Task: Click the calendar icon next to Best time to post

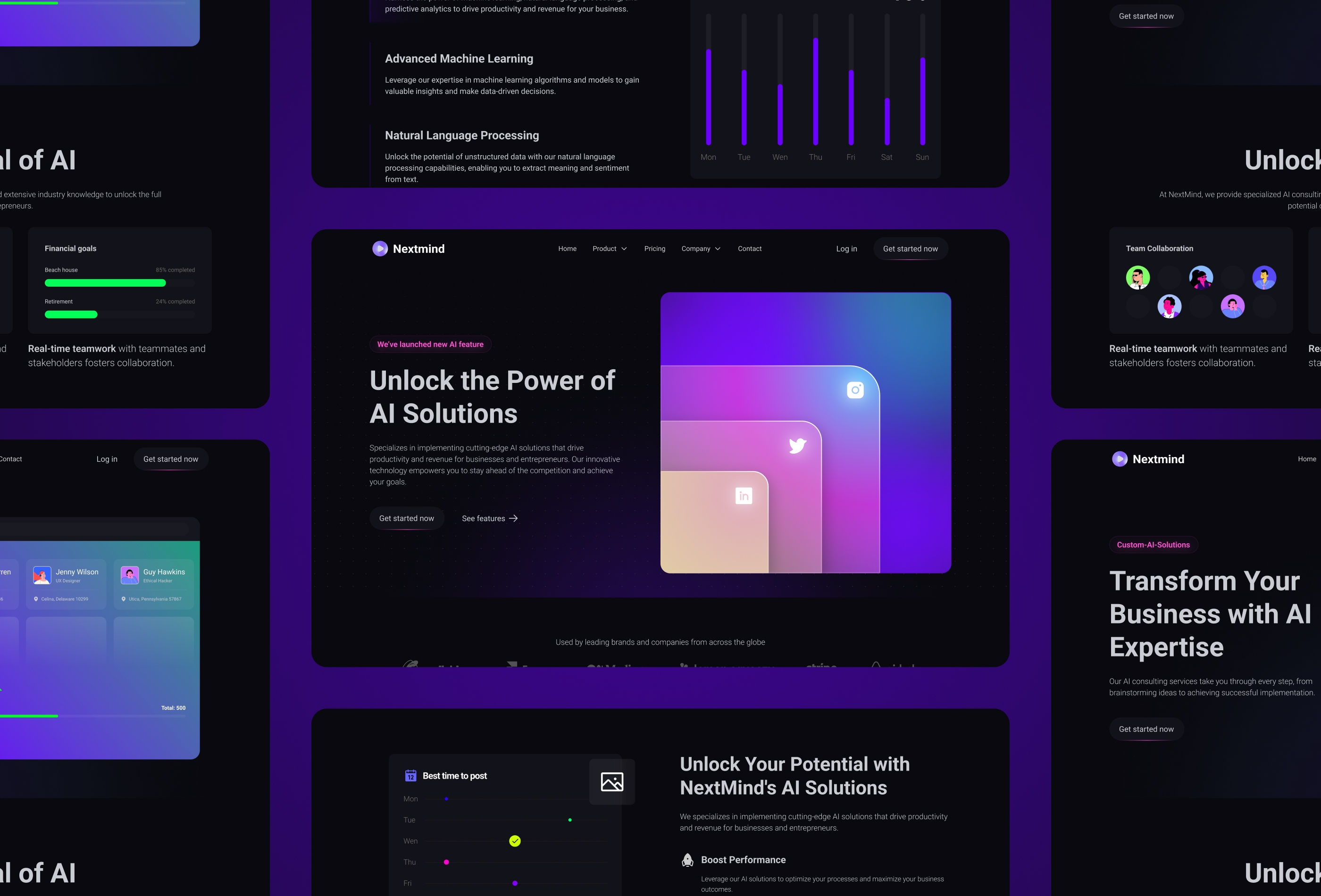Action: (411, 775)
